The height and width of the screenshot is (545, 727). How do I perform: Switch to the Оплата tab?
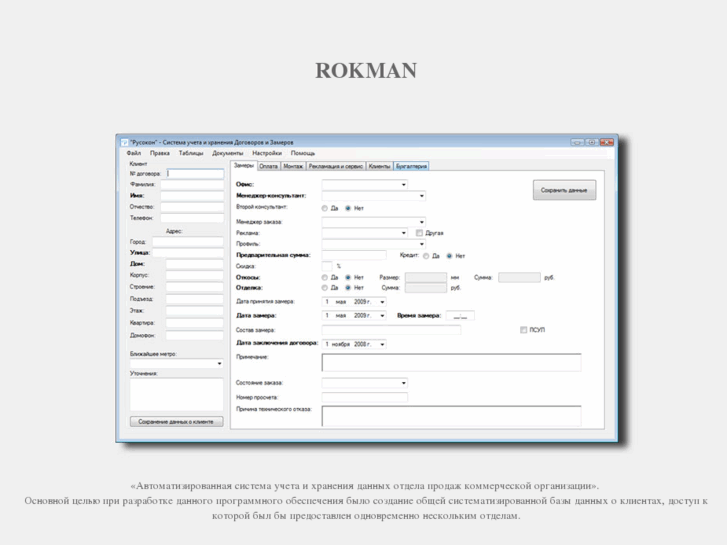tap(268, 166)
